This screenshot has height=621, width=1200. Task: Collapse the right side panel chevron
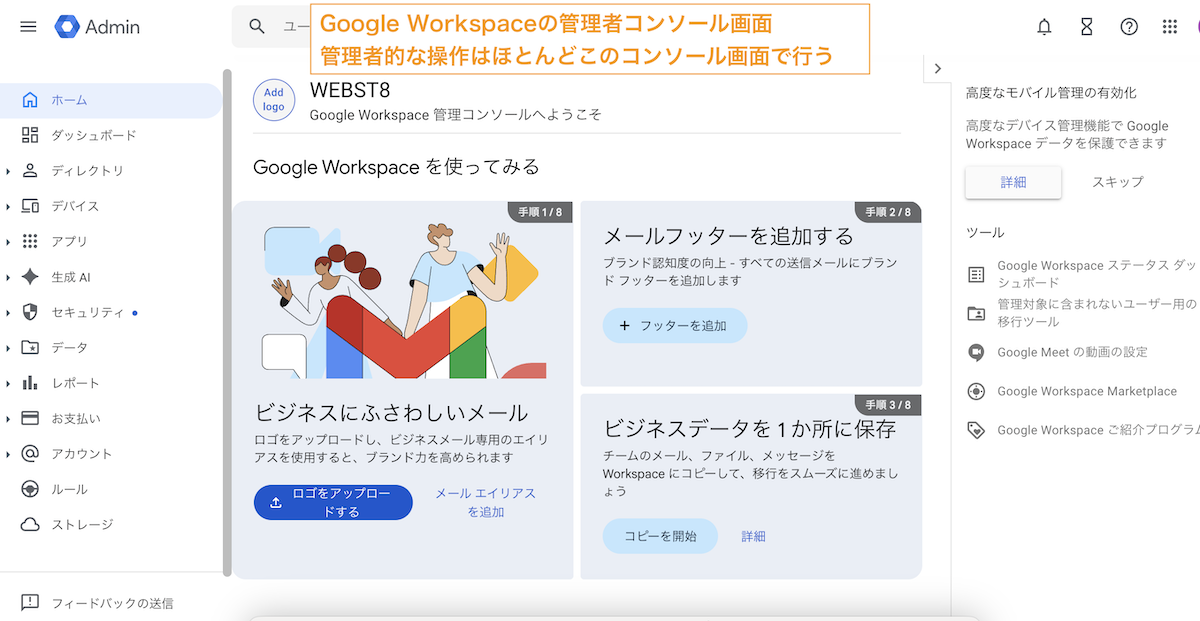click(x=937, y=68)
